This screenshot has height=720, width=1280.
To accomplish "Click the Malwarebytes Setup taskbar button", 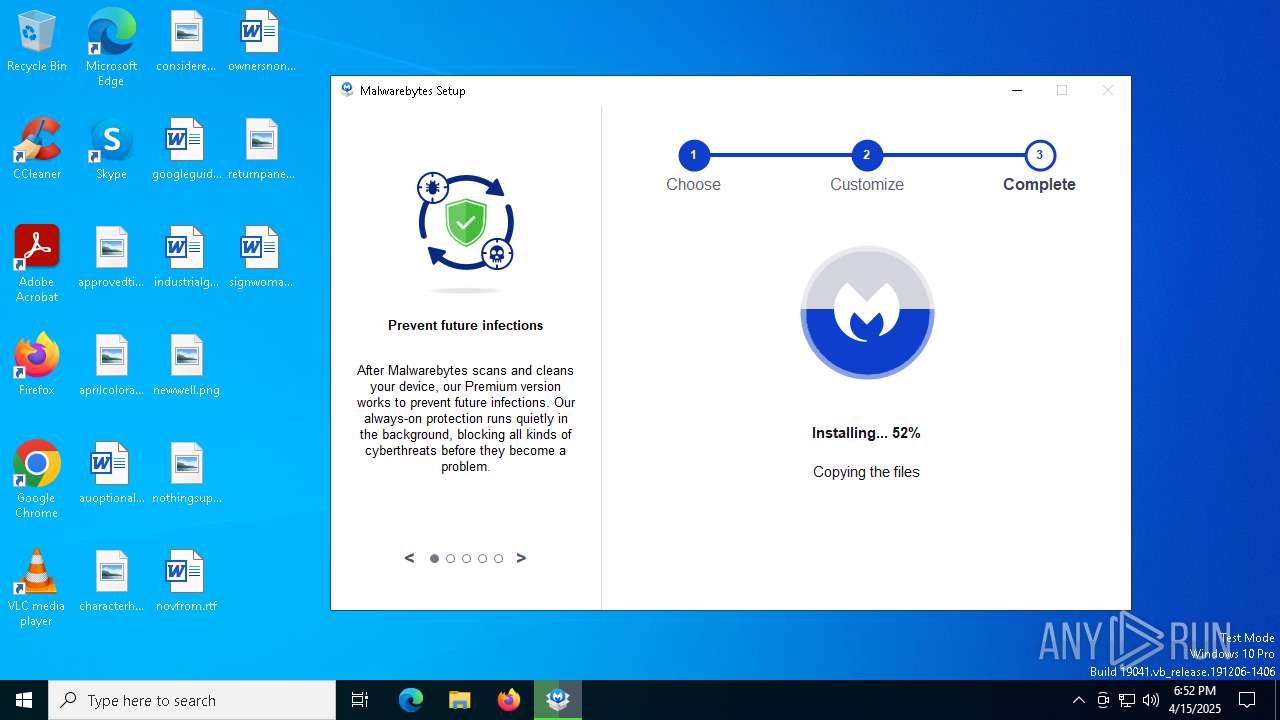I will point(558,700).
